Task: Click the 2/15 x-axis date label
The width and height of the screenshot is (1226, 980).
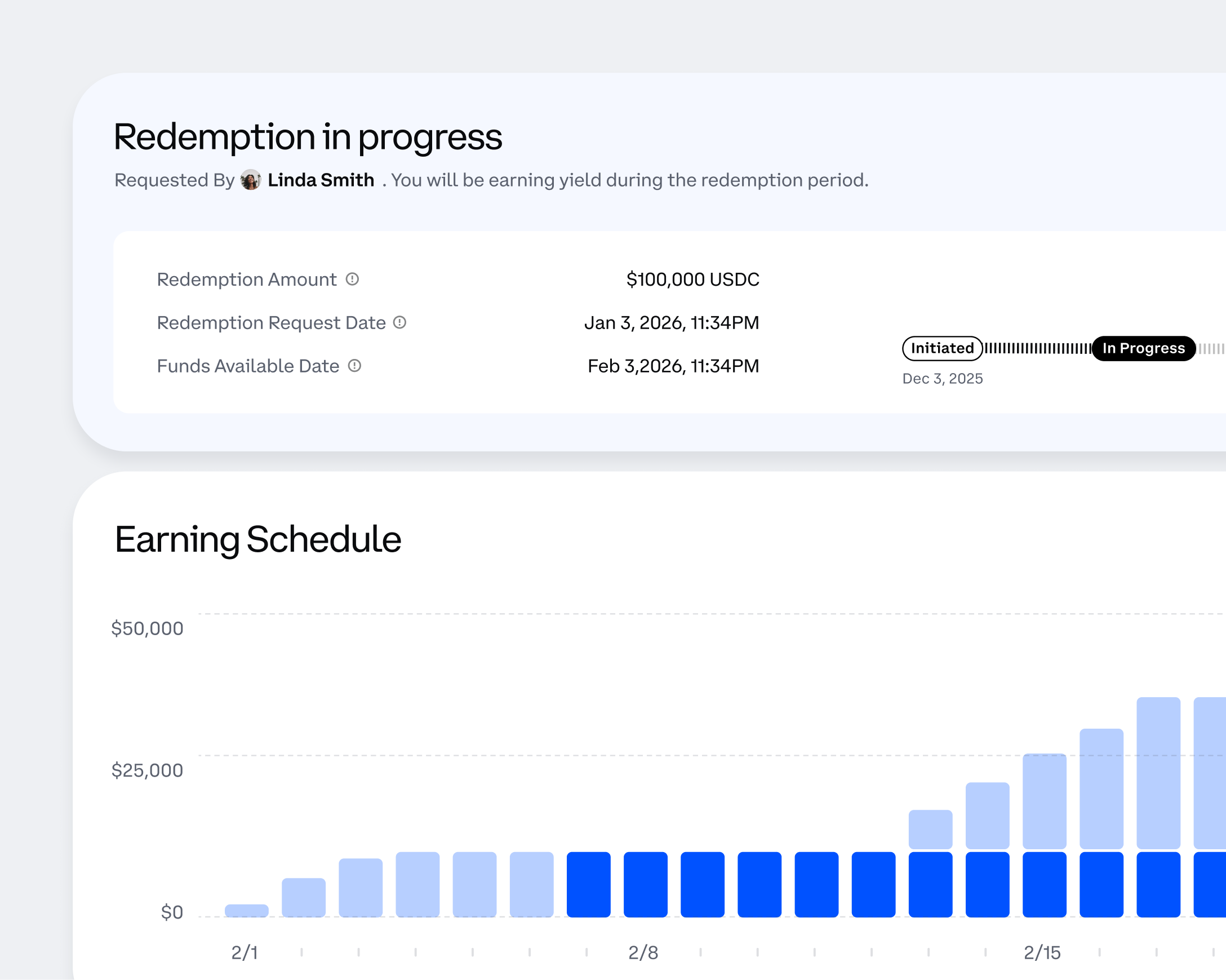Action: pyautogui.click(x=1042, y=952)
